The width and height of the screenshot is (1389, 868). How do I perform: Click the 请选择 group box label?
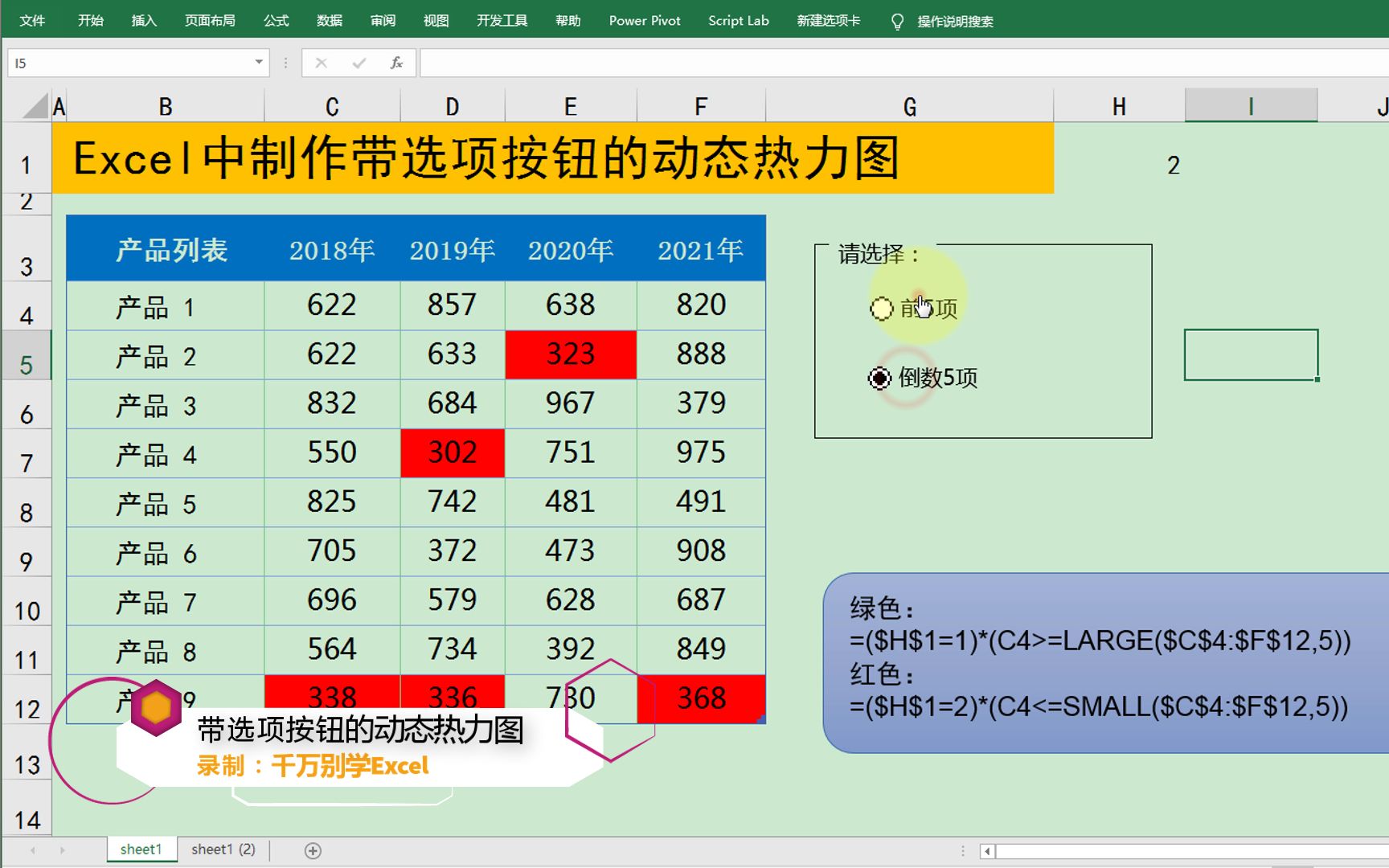(879, 254)
